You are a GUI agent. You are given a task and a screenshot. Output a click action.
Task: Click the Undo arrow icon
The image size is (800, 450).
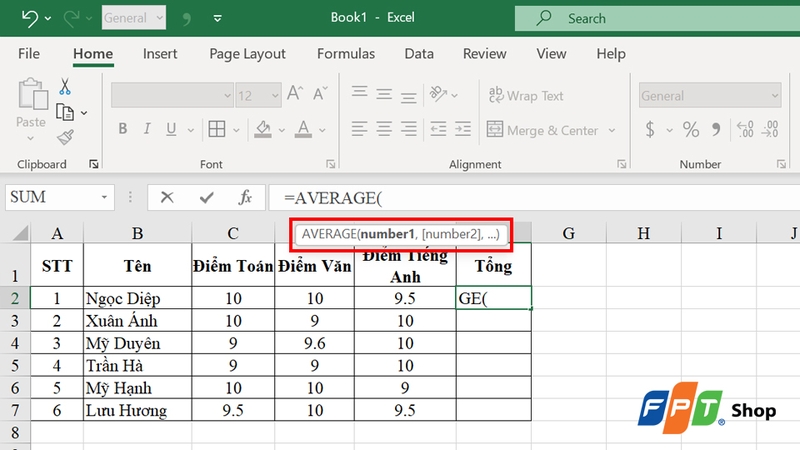click(30, 18)
